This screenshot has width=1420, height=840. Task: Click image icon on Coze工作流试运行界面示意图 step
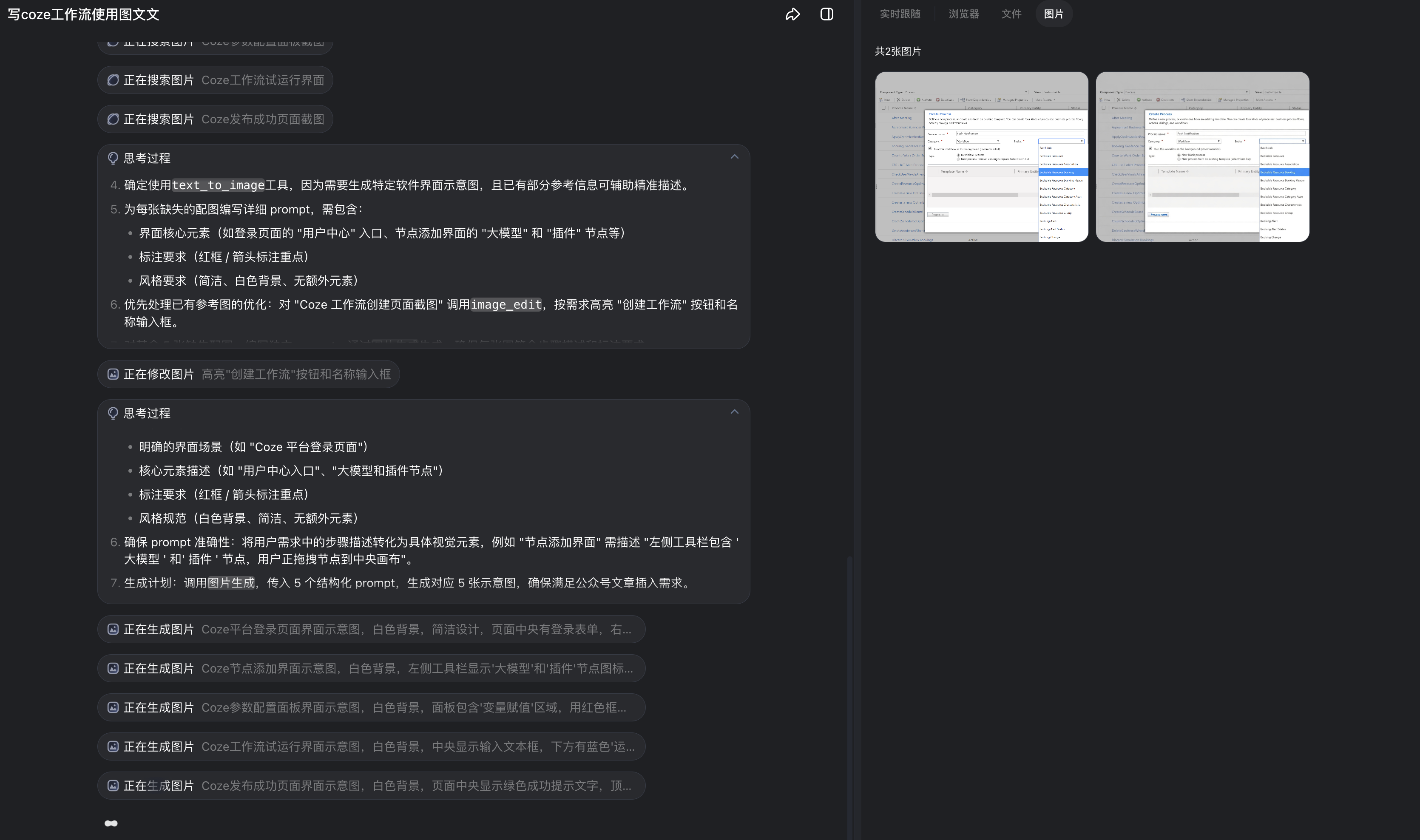click(113, 746)
